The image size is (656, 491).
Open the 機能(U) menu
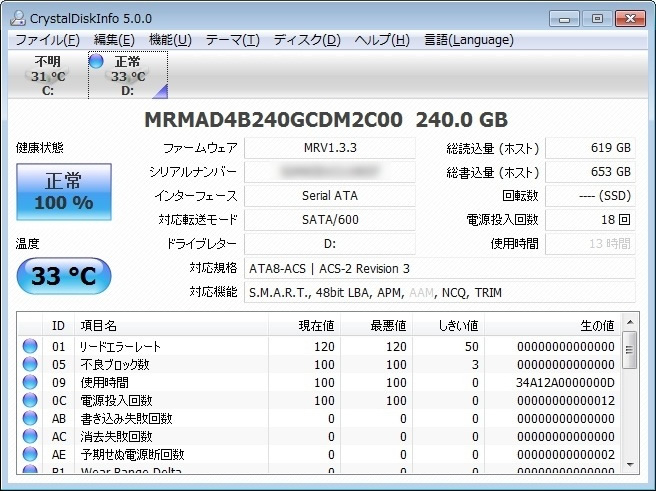(170, 40)
